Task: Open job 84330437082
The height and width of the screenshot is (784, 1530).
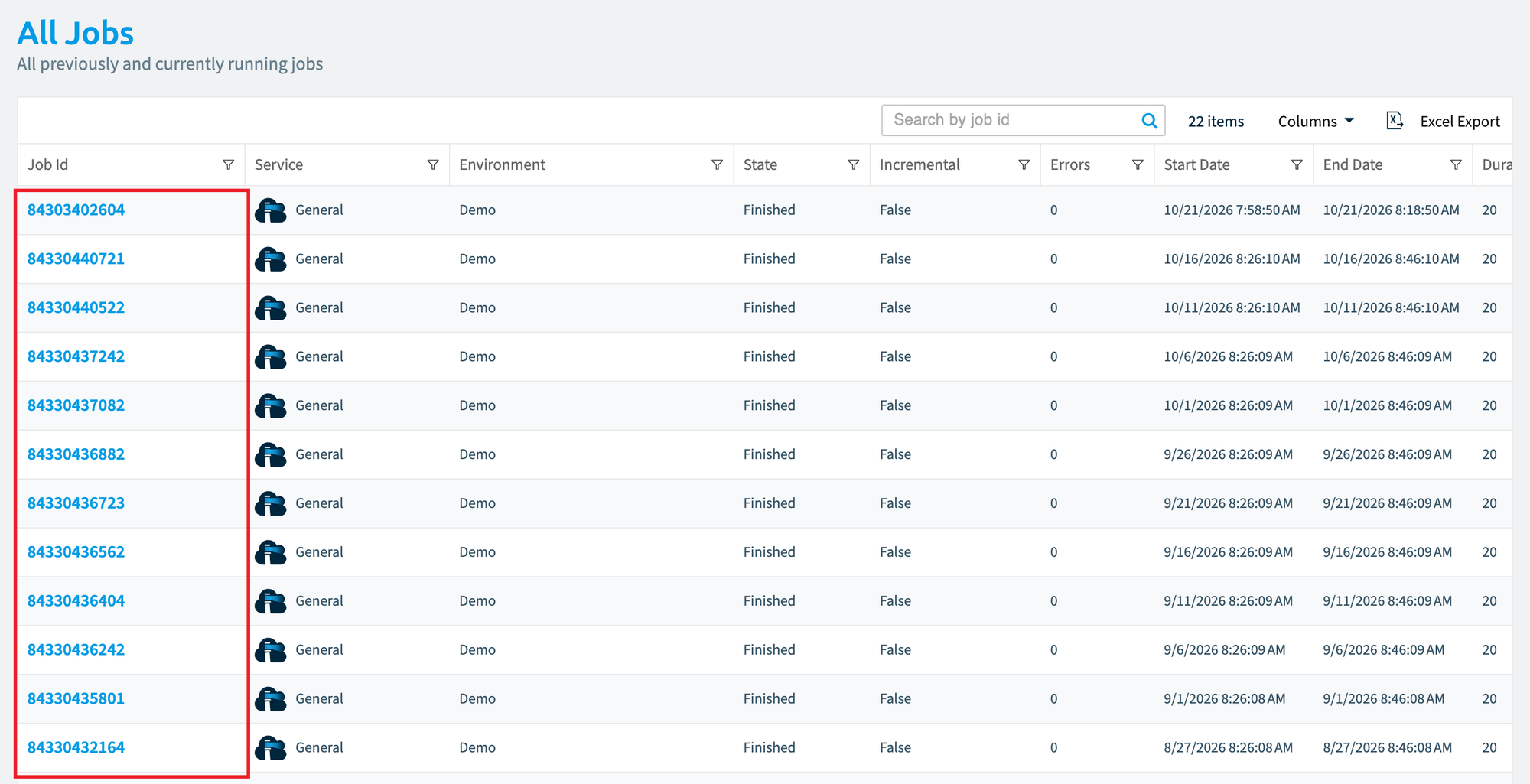Action: 76,405
